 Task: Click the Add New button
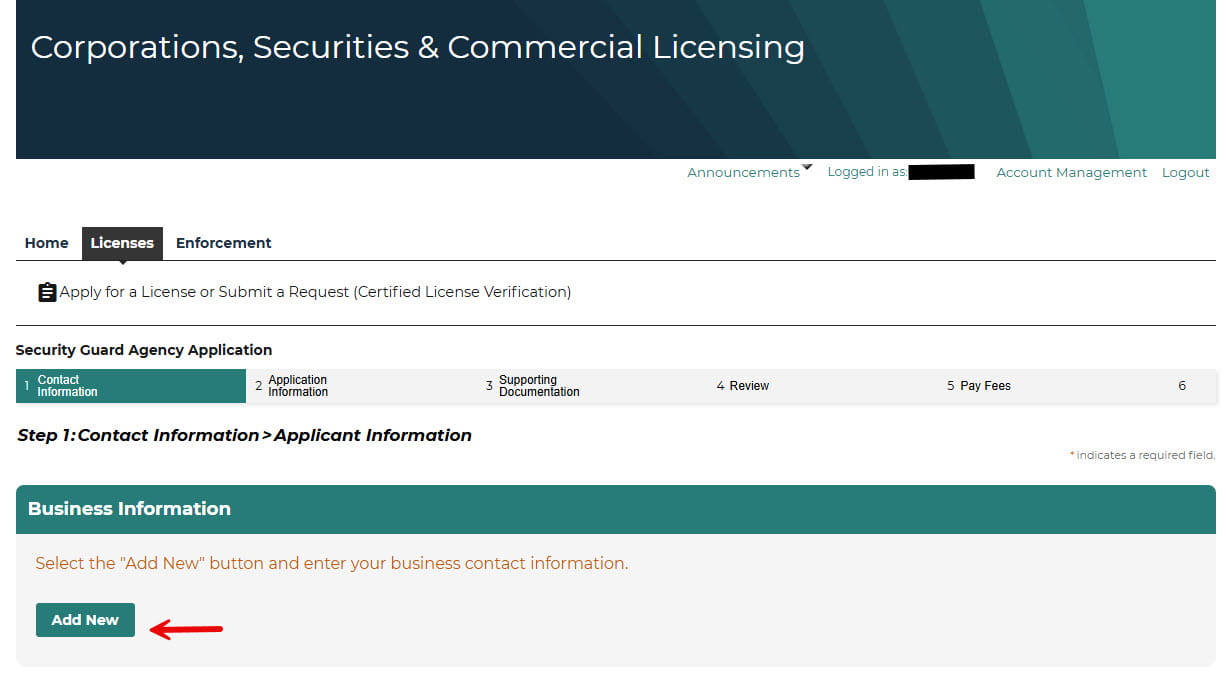85,620
